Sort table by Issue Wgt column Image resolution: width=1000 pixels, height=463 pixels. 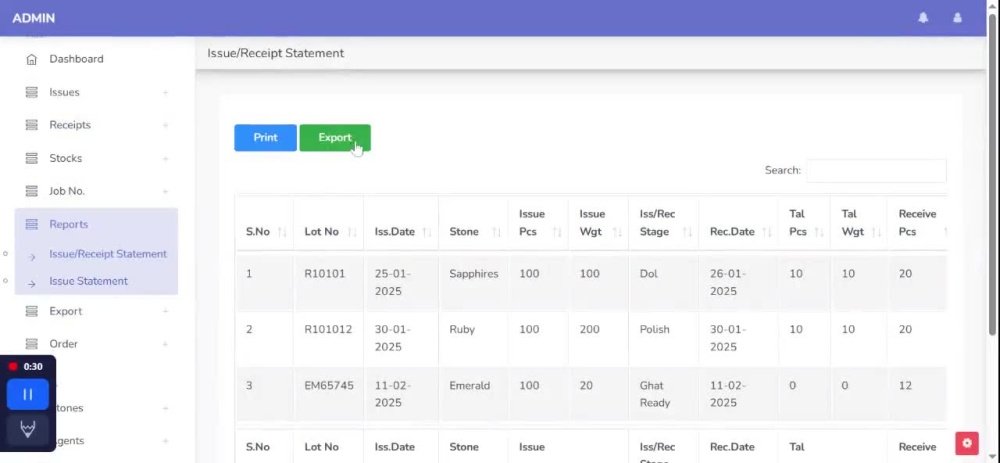pos(617,232)
